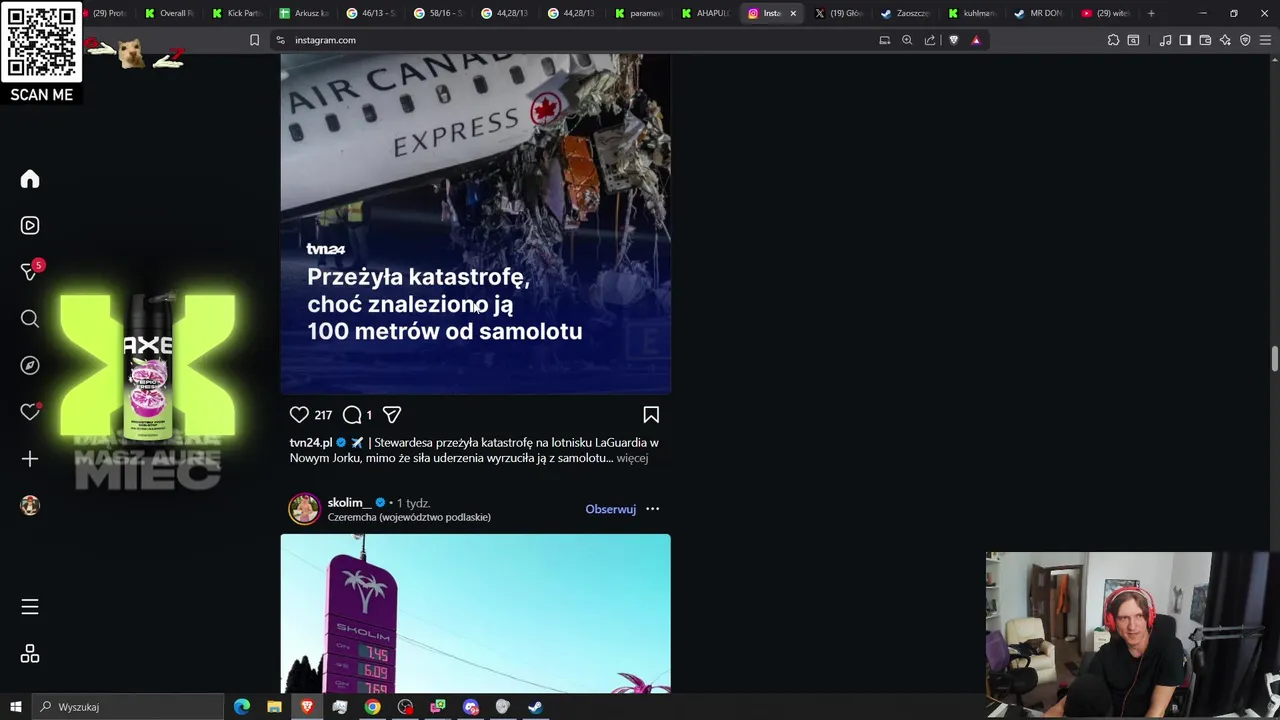Switch to the MR DON tab
The height and width of the screenshot is (720, 1280).
click(1040, 13)
